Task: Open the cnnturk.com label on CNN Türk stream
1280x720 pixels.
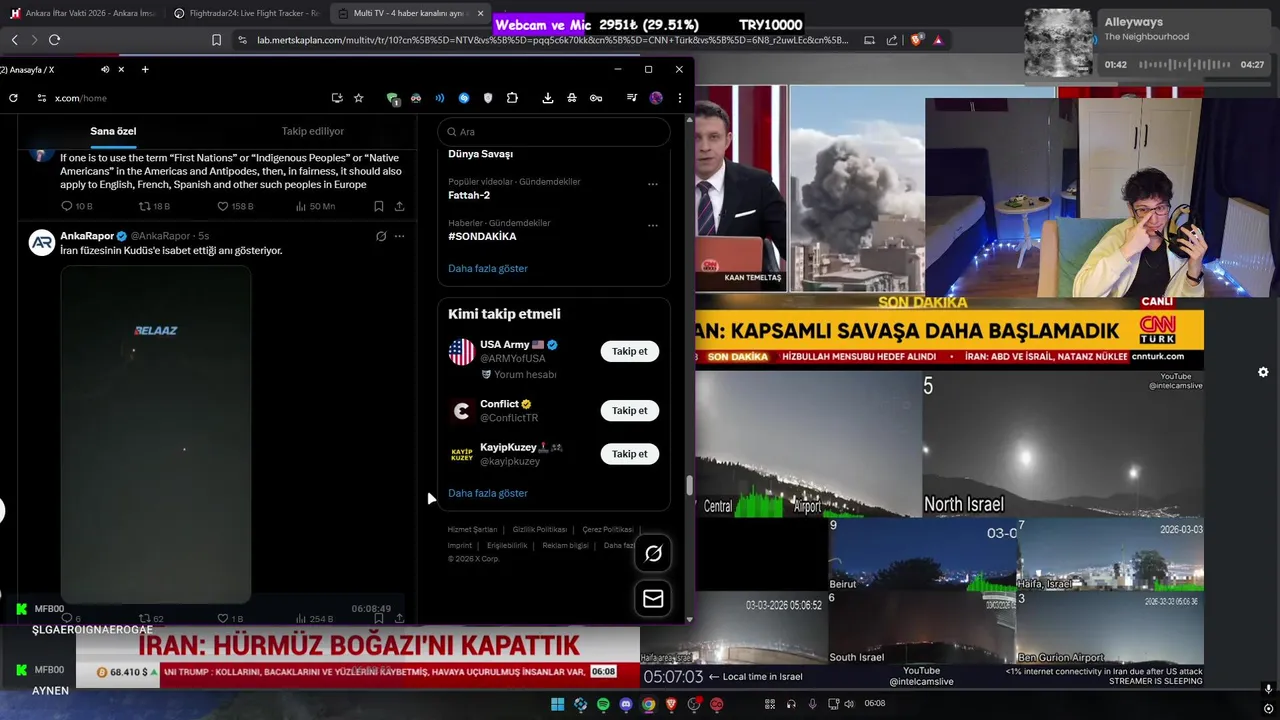Action: coord(1158,356)
